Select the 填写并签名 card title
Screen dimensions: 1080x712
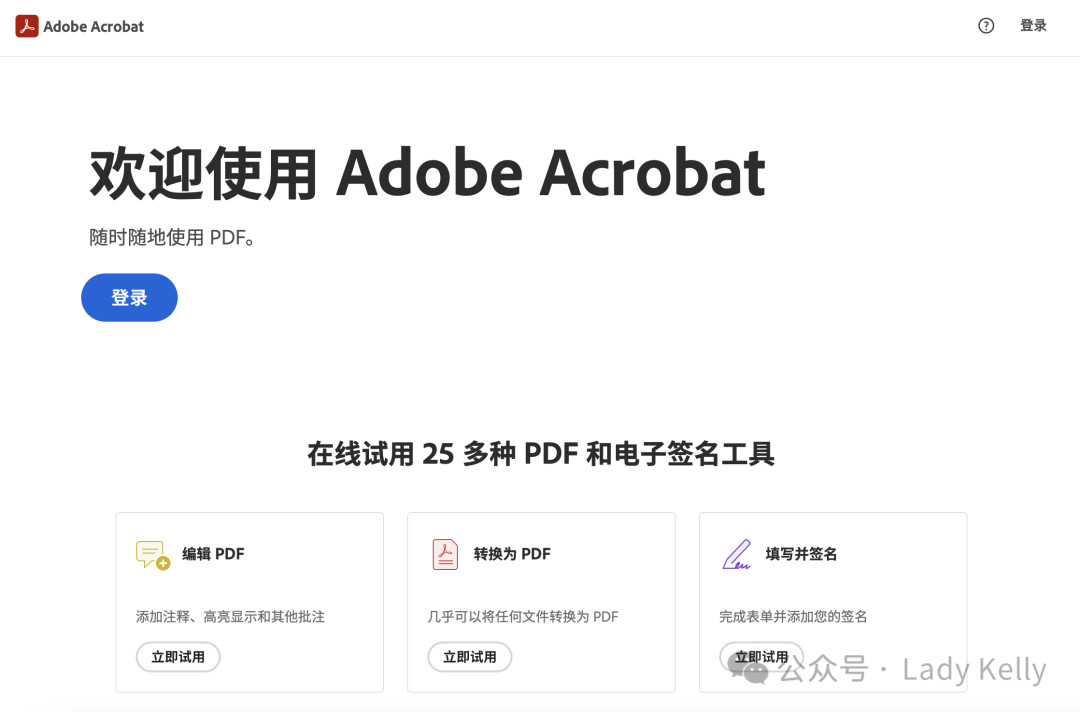click(x=801, y=554)
